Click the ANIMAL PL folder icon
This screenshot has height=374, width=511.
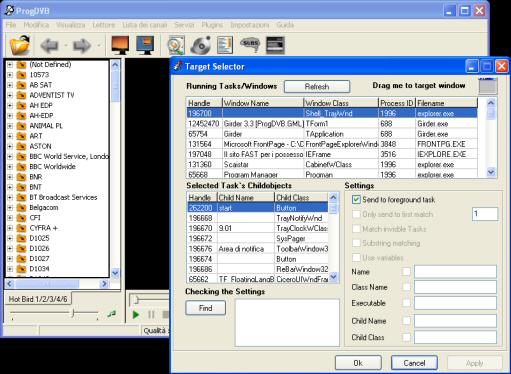[21, 126]
